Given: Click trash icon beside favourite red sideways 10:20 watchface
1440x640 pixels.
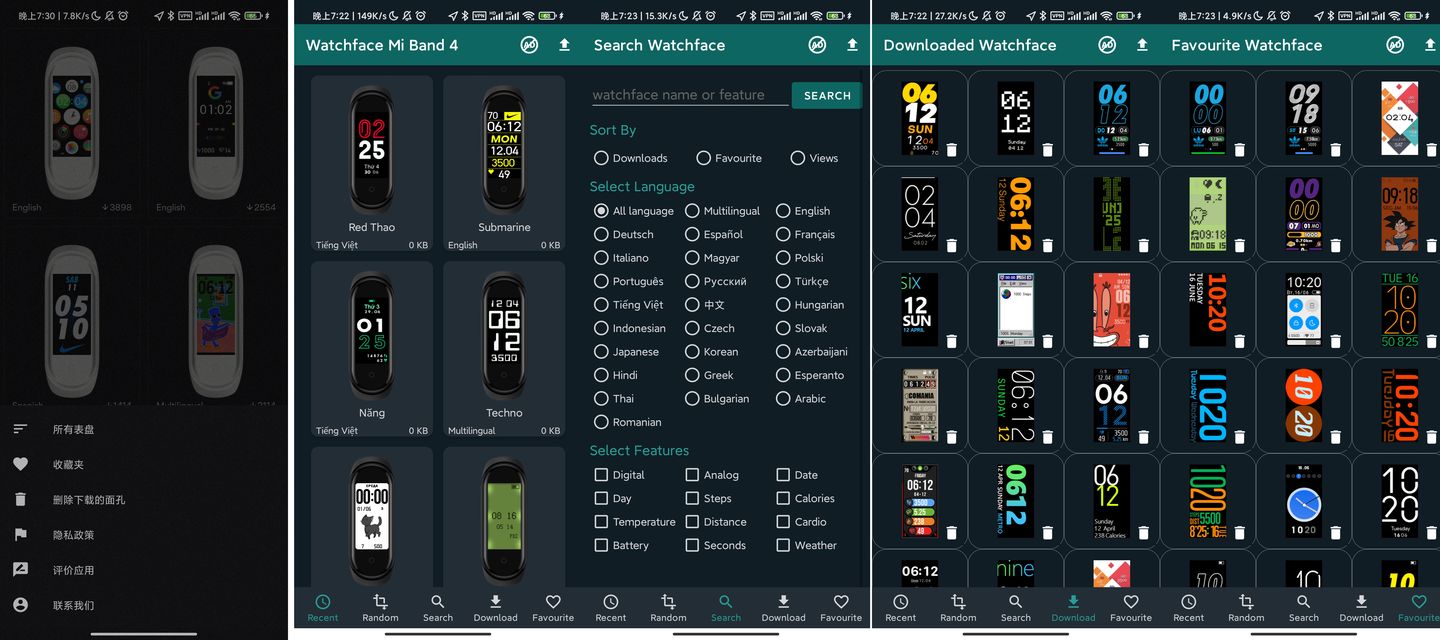Looking at the screenshot, I should 1239,341.
